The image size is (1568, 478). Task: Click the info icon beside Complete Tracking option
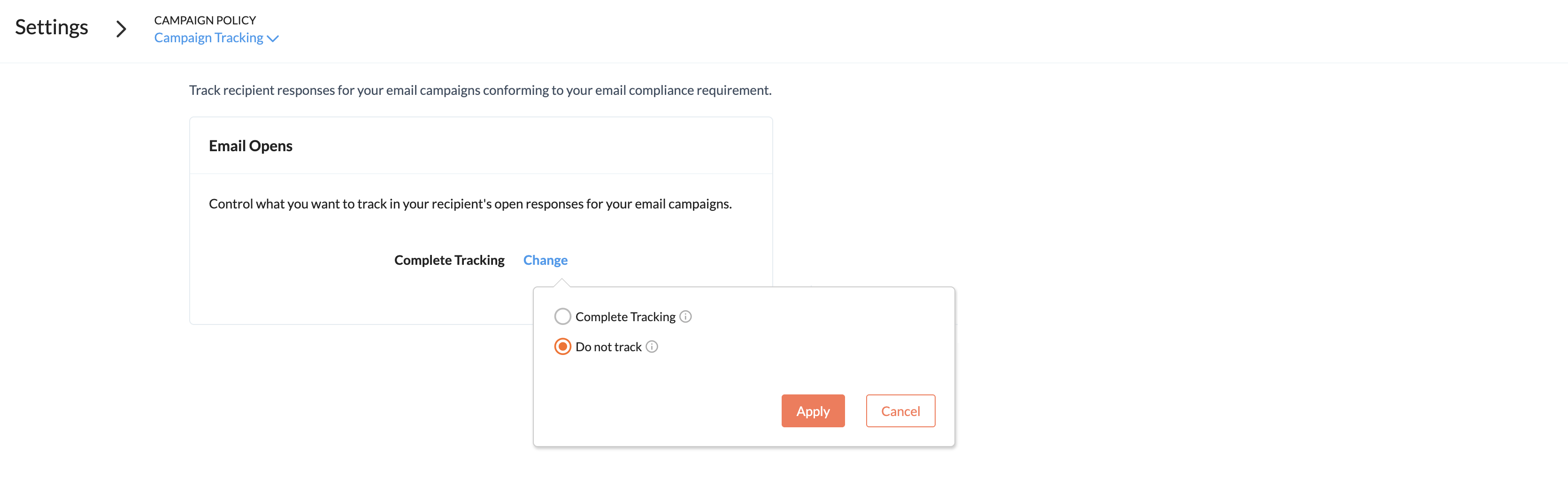(685, 316)
